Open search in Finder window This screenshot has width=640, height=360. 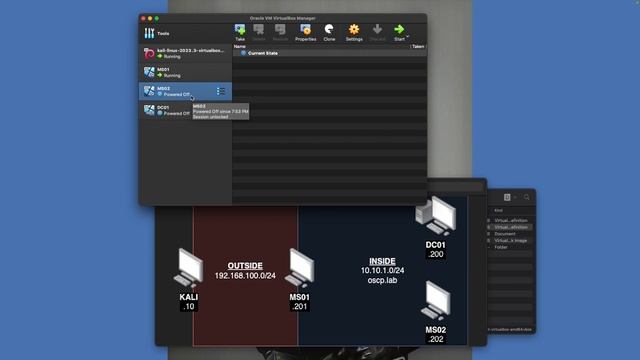tap(527, 197)
